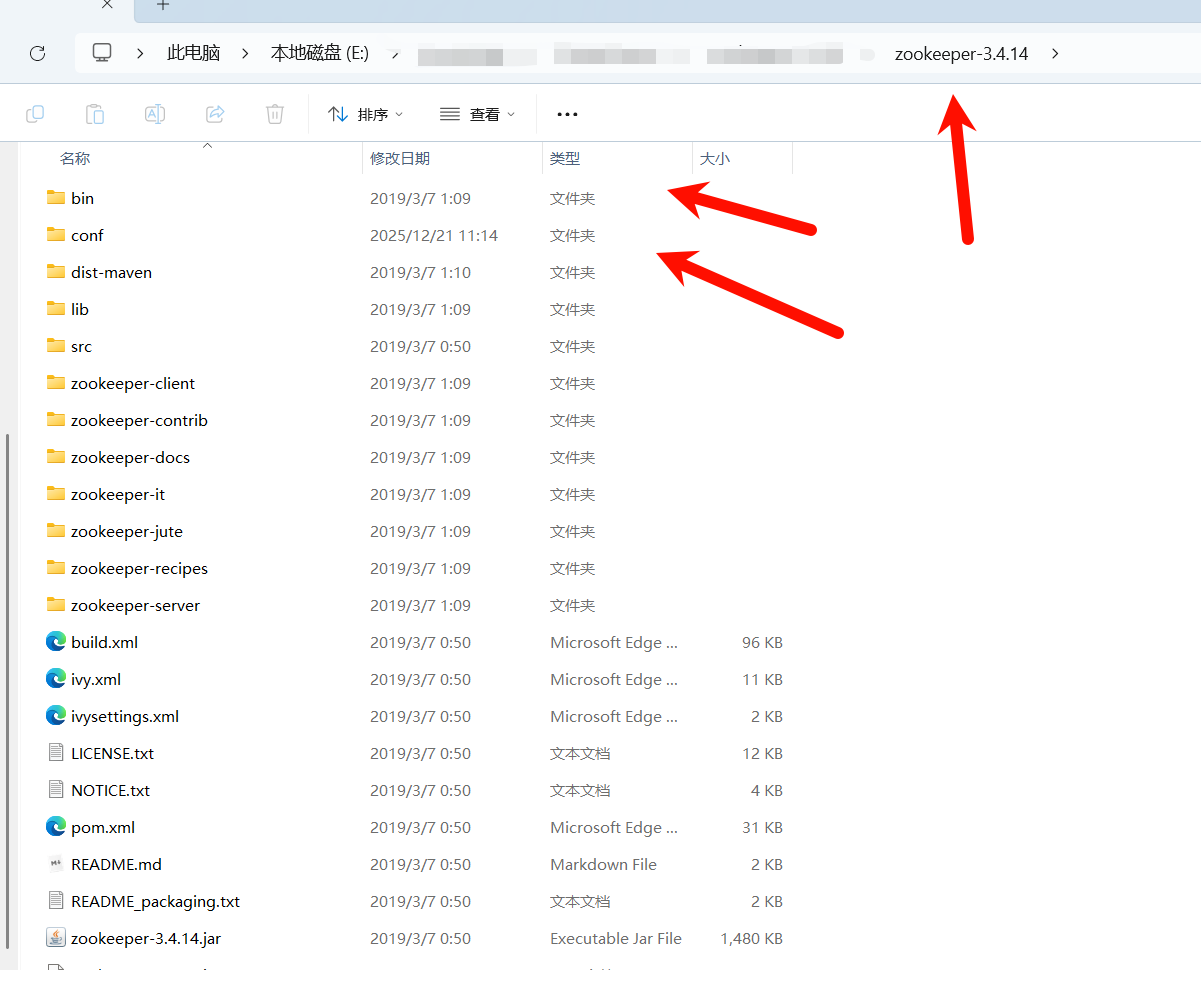Open the three-dots more options menu
The image size is (1201, 991).
coord(567,114)
